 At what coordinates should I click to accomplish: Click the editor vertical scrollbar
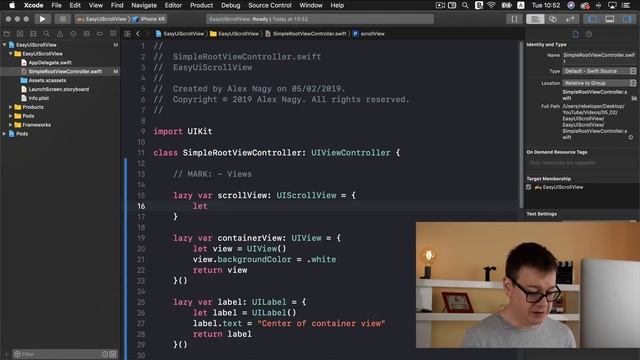(x=521, y=124)
